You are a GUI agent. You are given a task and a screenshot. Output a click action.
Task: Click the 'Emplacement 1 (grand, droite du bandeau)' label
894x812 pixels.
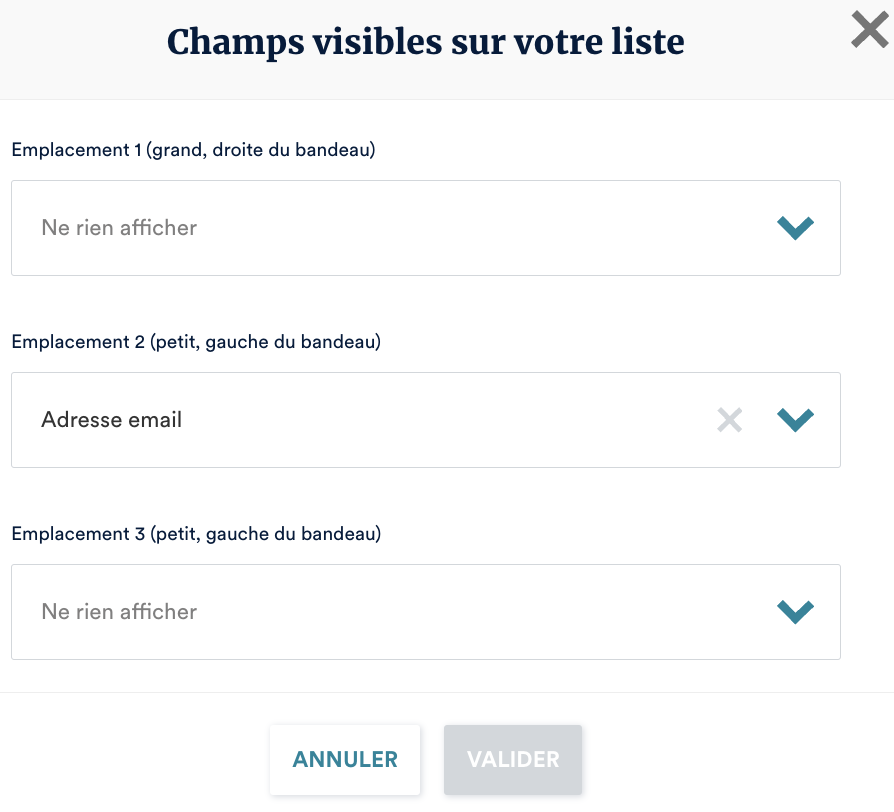click(193, 150)
